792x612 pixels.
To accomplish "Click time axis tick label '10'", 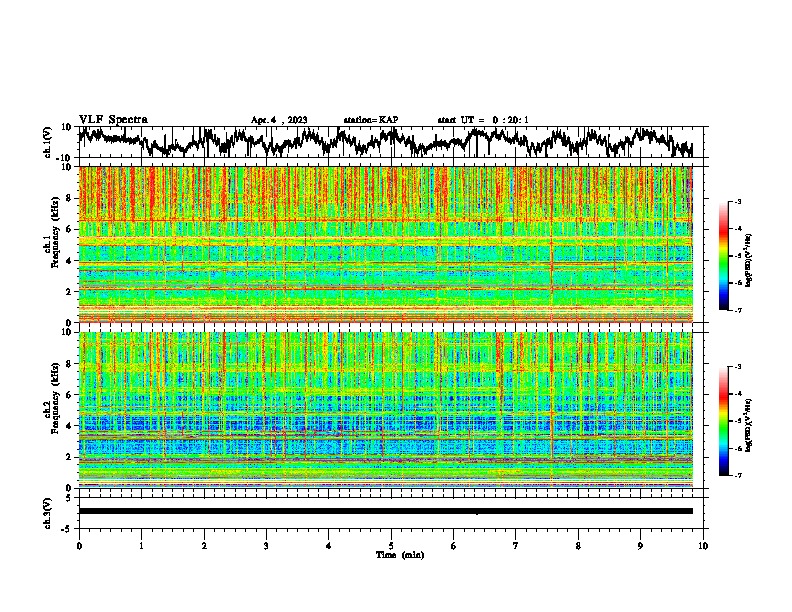I will [x=703, y=546].
